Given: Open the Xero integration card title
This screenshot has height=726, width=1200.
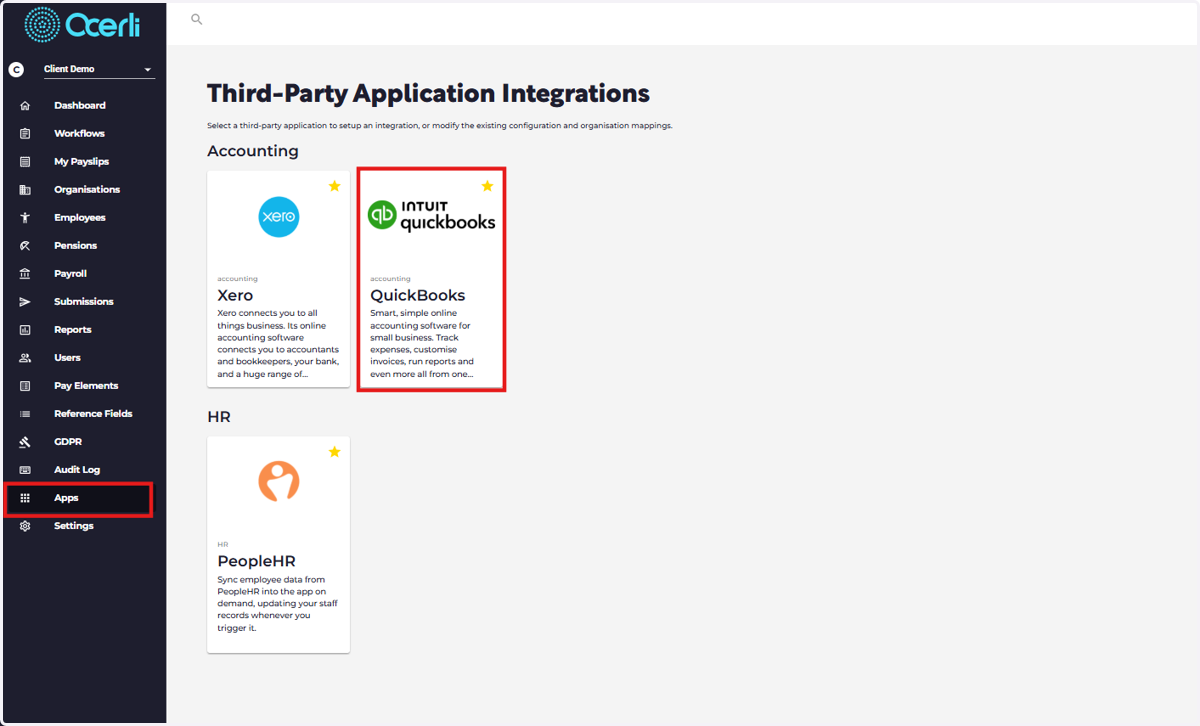Looking at the screenshot, I should (x=235, y=296).
